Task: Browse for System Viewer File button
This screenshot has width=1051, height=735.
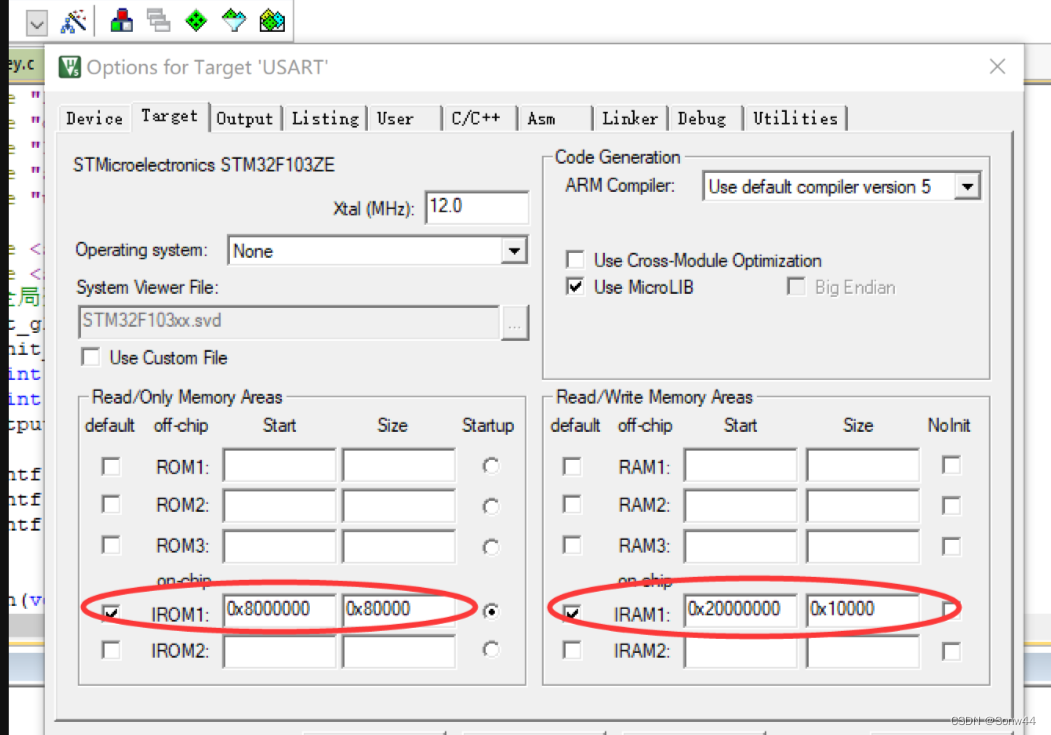Action: pos(515,323)
